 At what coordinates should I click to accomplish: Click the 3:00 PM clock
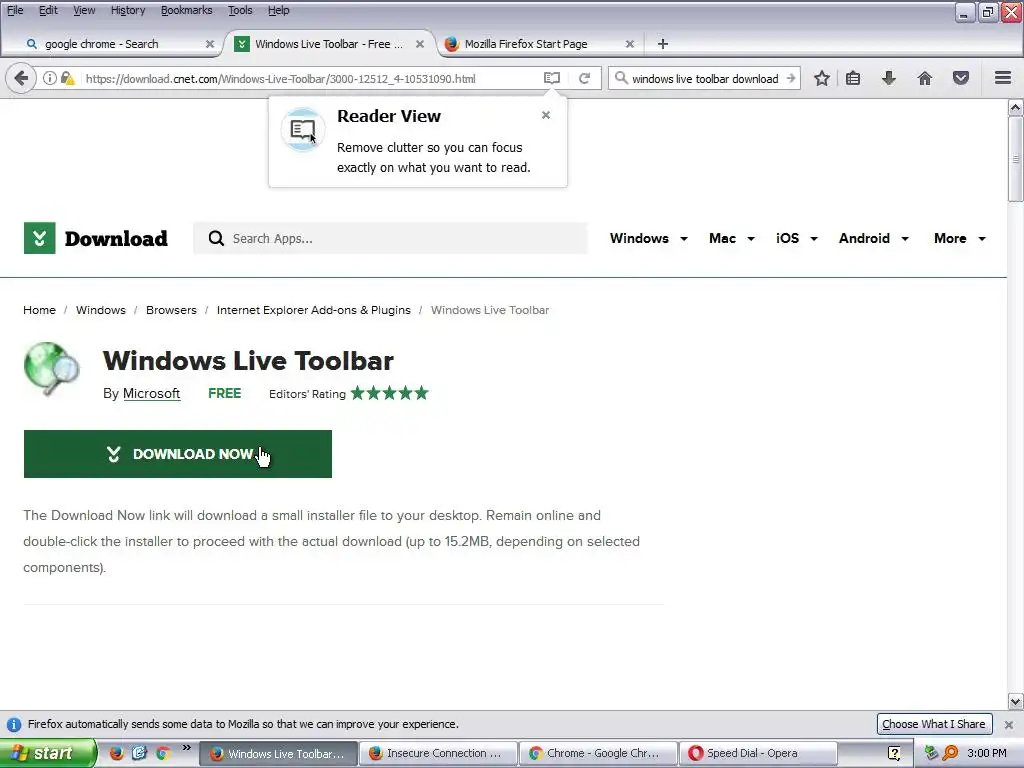pyautogui.click(x=987, y=753)
